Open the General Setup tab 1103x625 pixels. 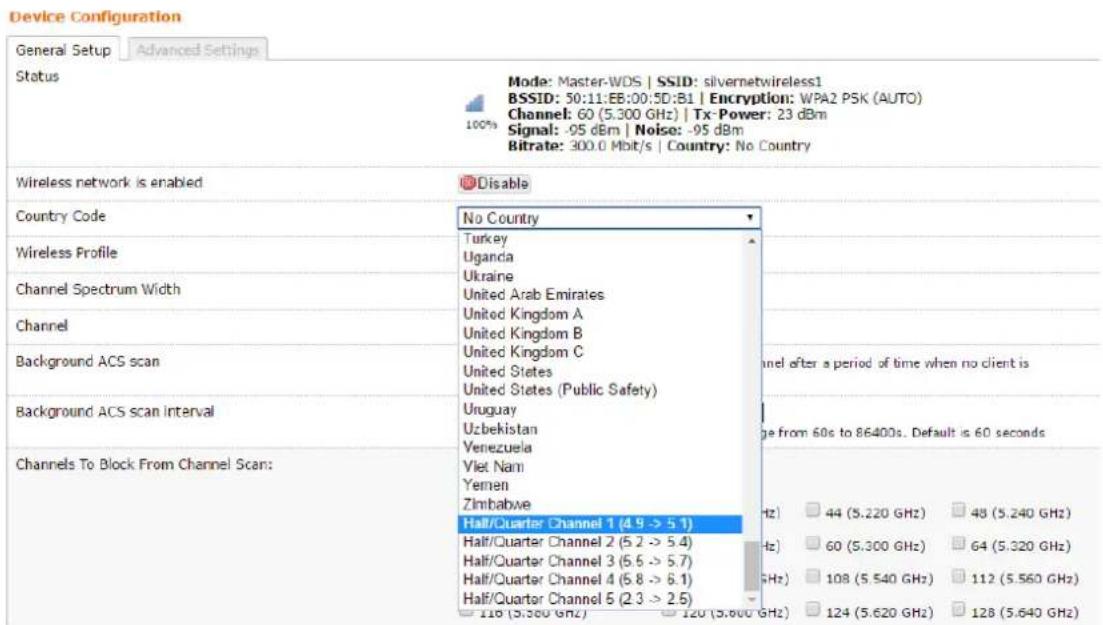point(63,50)
